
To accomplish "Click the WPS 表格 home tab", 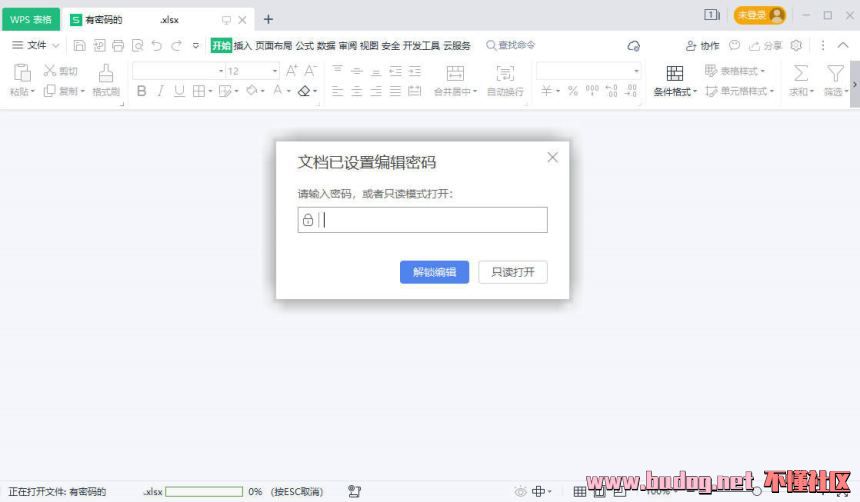I will [31, 19].
